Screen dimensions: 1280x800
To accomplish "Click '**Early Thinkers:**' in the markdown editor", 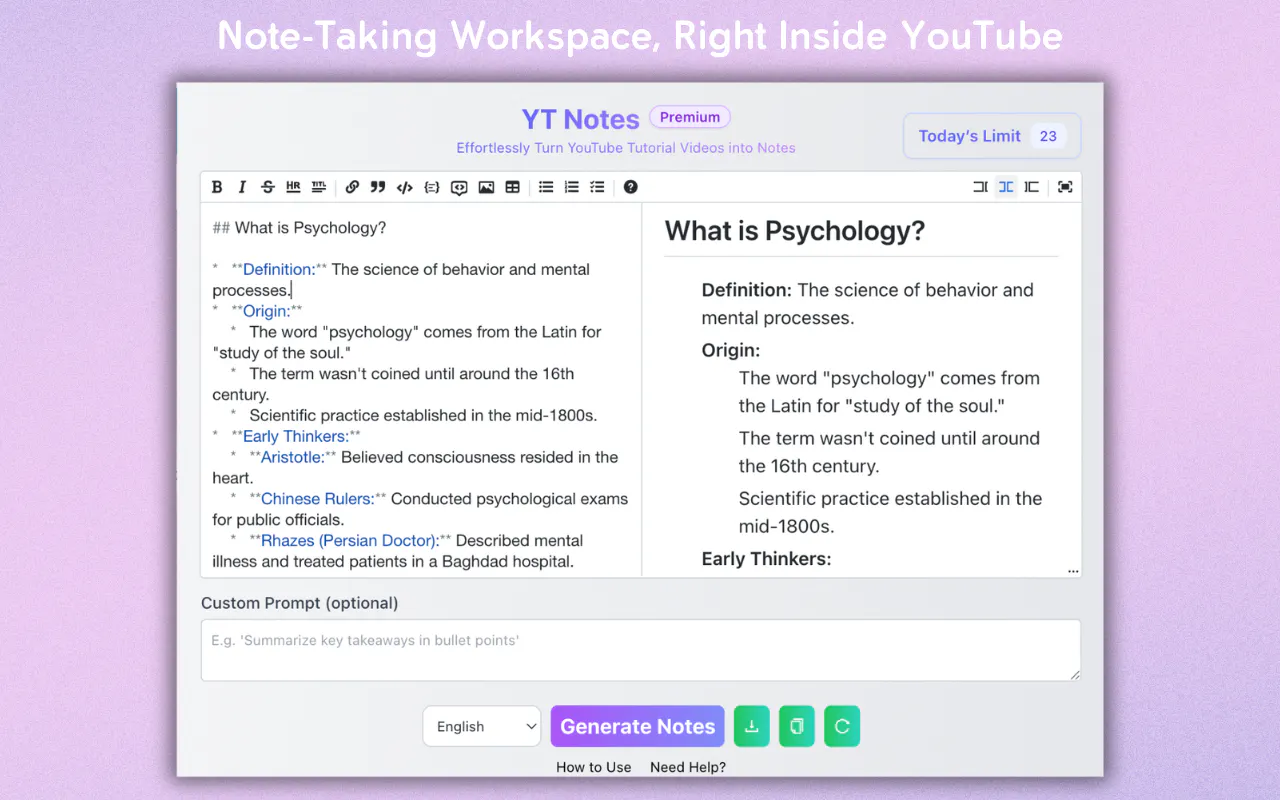I will coord(296,436).
